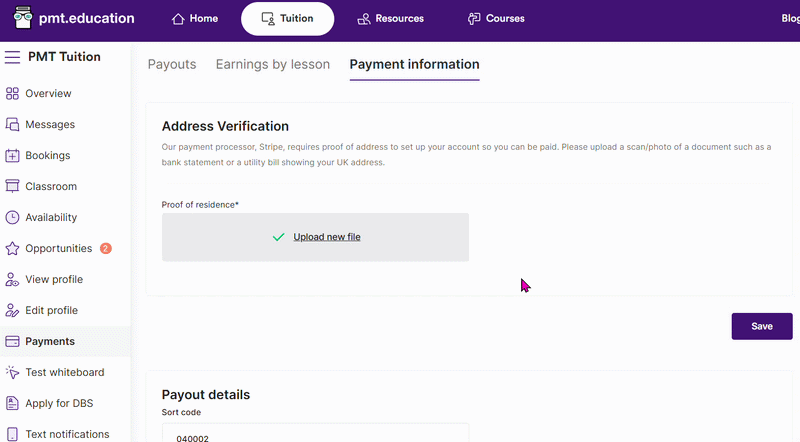Click the Messages chat bubble icon
Viewport: 800px width, 442px height.
click(x=12, y=125)
